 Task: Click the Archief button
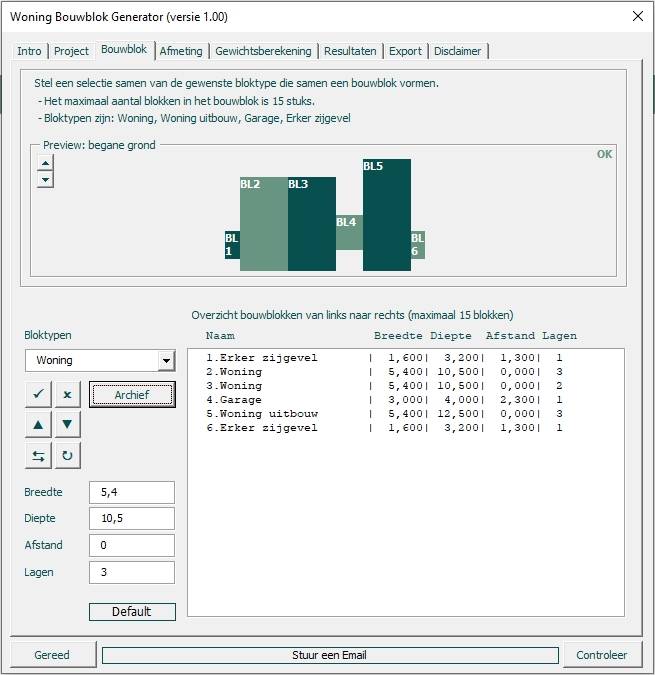(132, 394)
